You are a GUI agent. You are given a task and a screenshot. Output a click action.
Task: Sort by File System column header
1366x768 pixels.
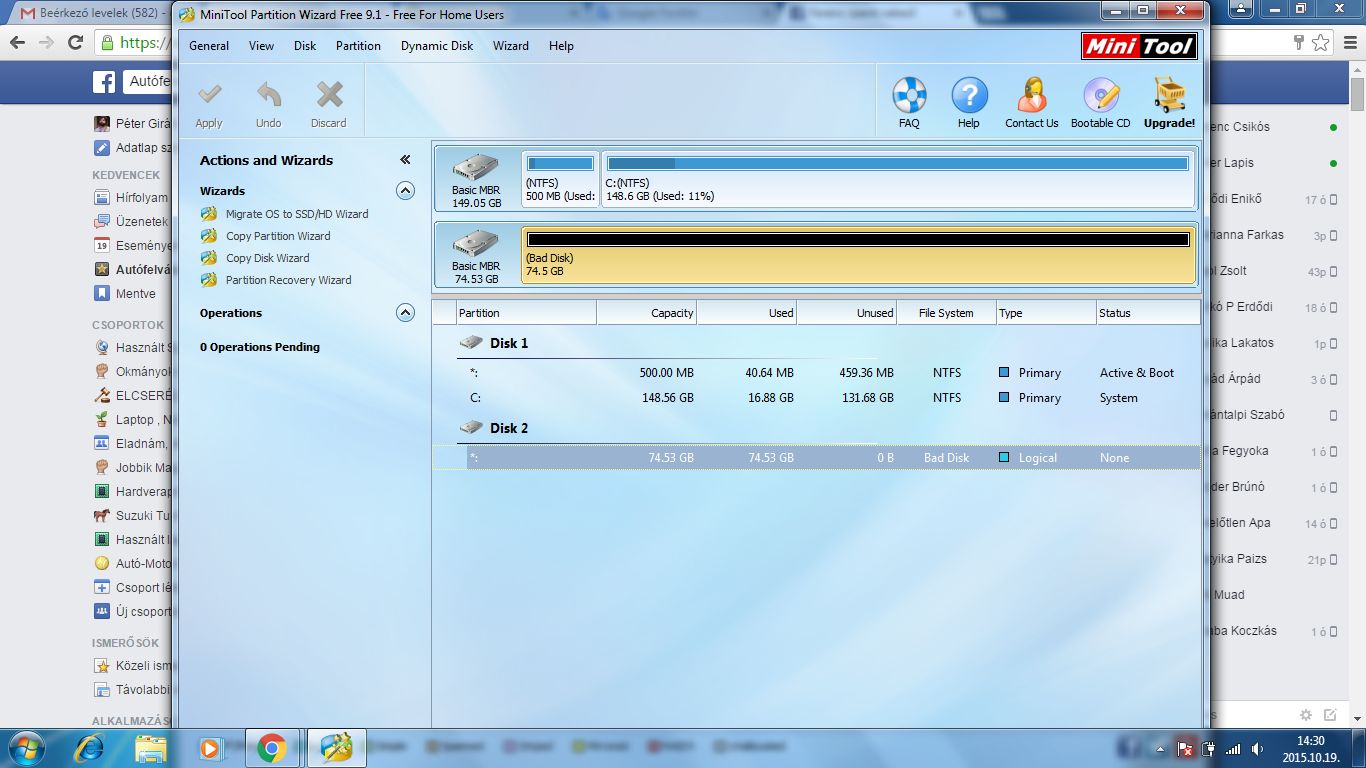point(947,313)
